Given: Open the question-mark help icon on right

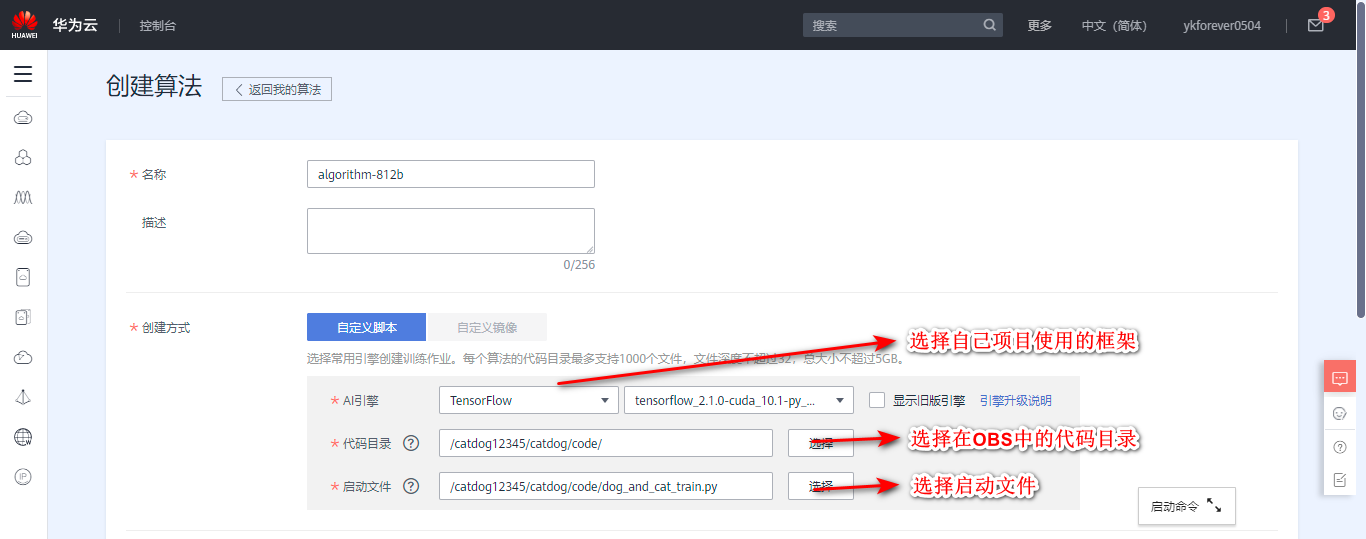Looking at the screenshot, I should [1340, 447].
